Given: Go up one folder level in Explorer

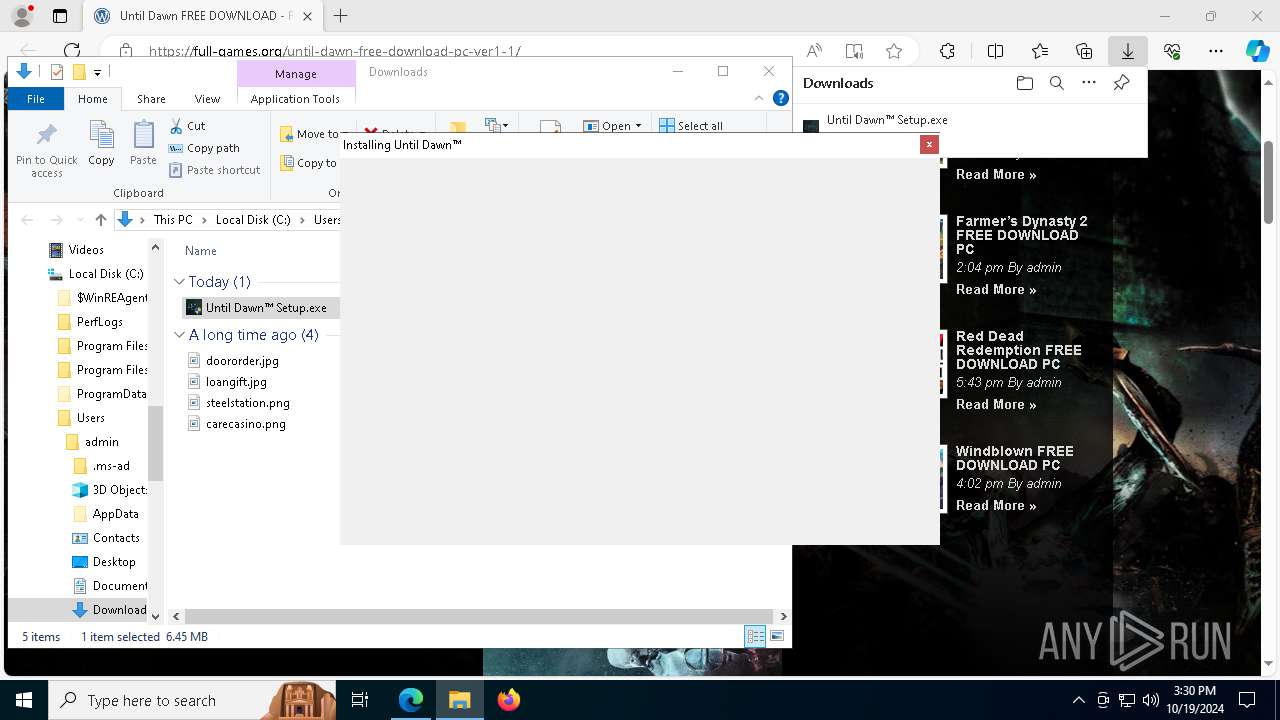Looking at the screenshot, I should [100, 220].
